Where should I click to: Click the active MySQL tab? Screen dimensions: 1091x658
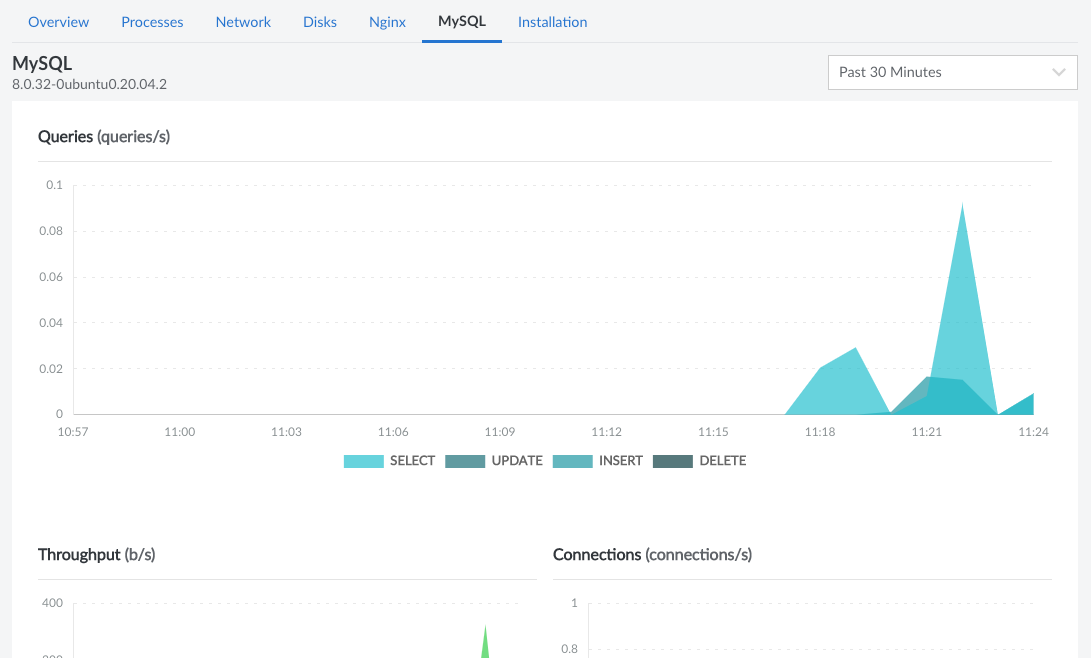point(462,21)
